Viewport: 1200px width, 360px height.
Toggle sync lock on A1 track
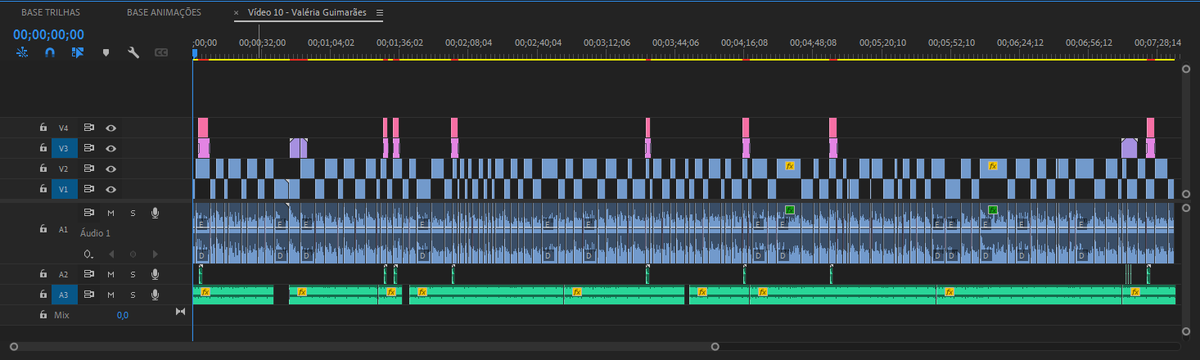pos(89,212)
